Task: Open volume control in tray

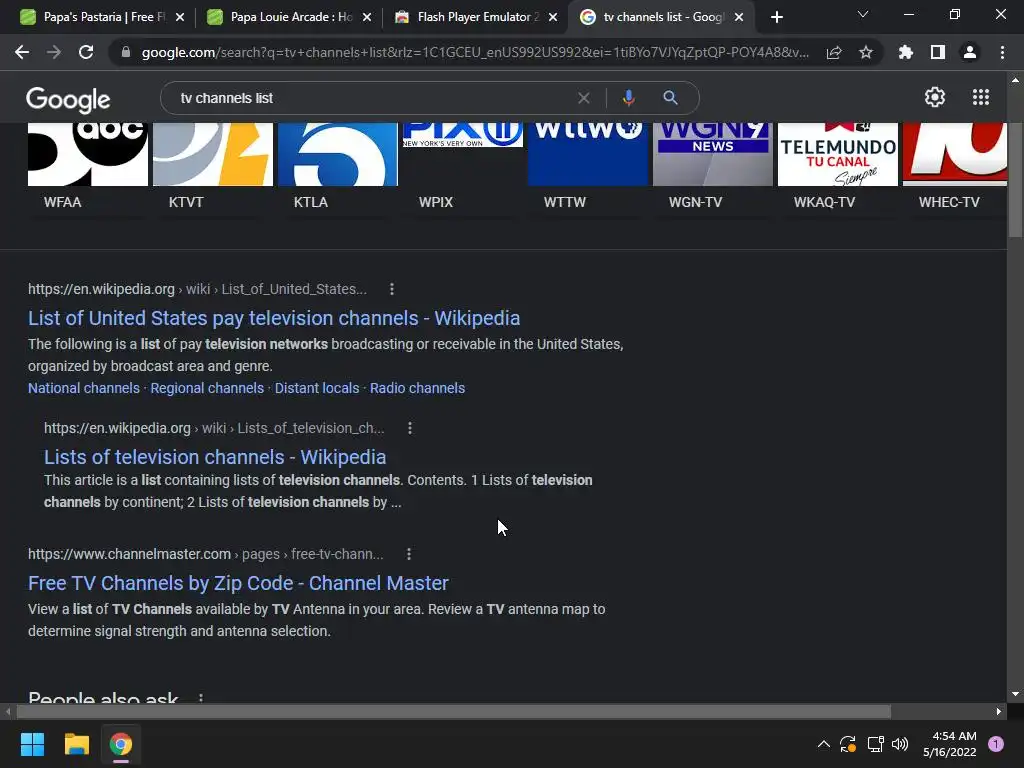Action: coord(900,744)
